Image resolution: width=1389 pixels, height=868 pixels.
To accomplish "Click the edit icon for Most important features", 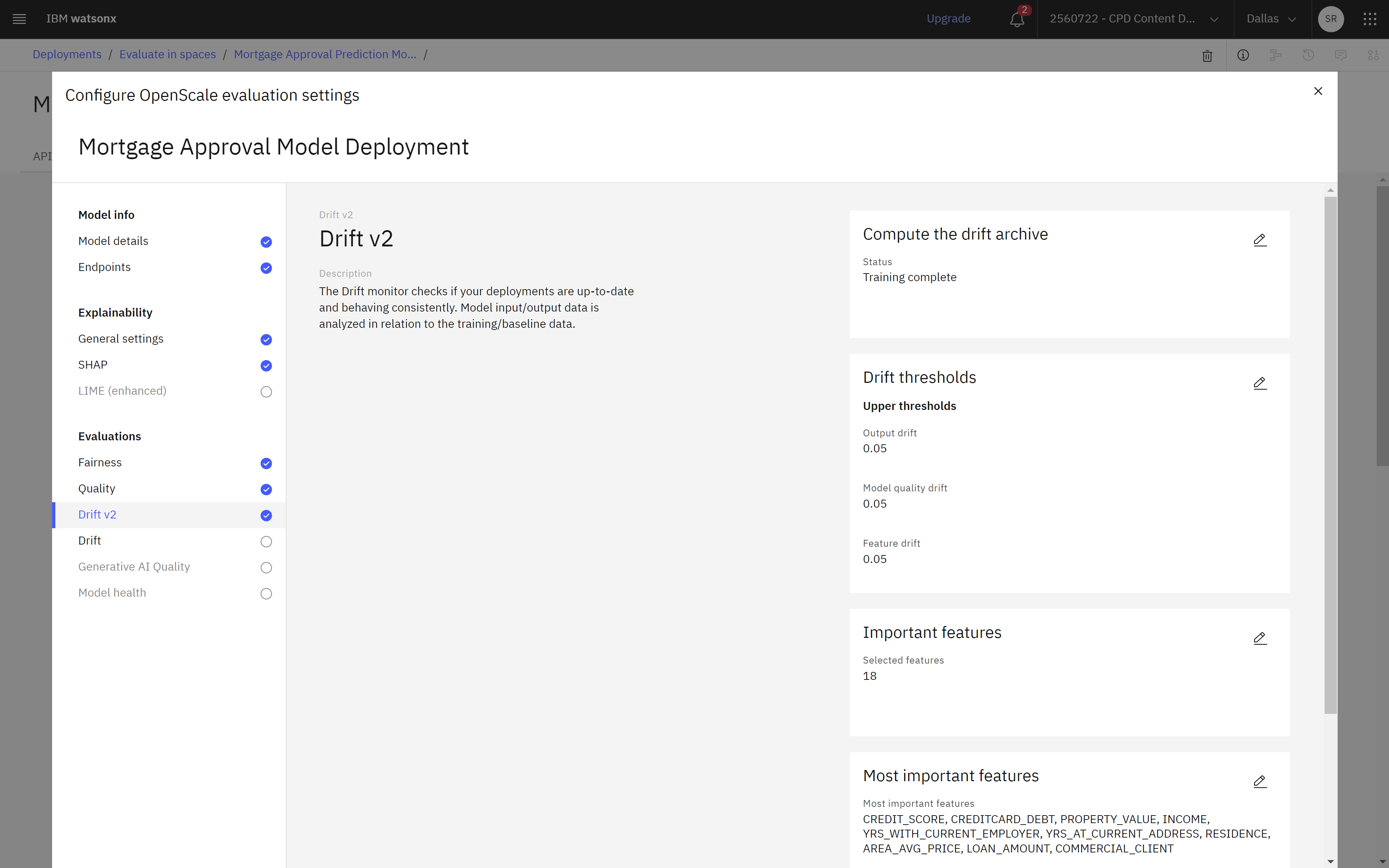I will [x=1260, y=782].
